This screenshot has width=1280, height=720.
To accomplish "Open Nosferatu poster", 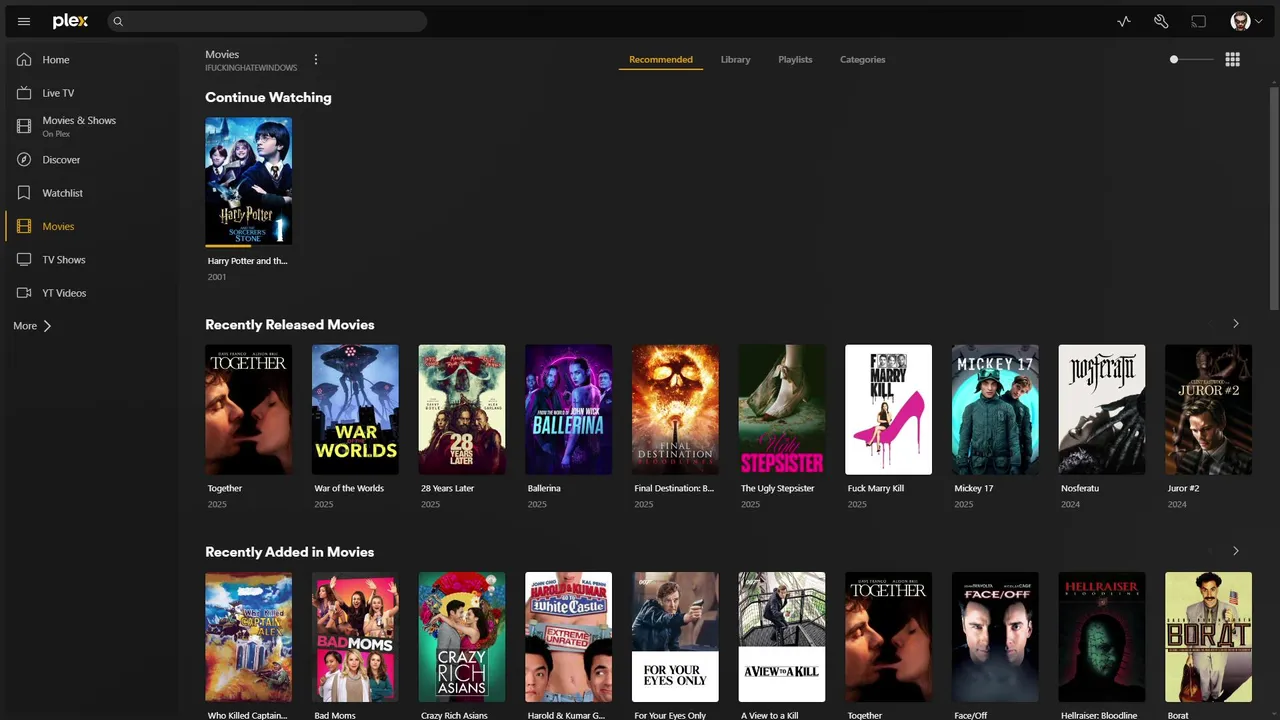I will [x=1102, y=409].
